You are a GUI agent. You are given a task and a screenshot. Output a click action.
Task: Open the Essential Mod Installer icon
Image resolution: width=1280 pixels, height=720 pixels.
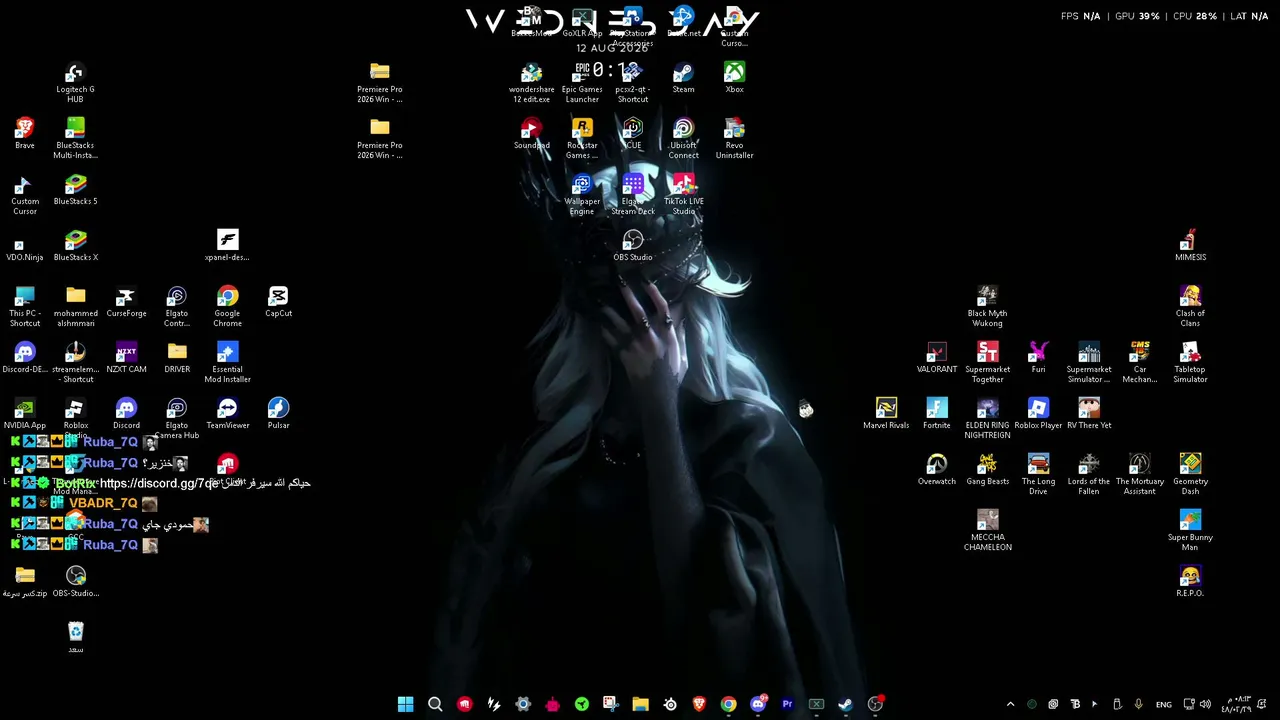pyautogui.click(x=227, y=363)
